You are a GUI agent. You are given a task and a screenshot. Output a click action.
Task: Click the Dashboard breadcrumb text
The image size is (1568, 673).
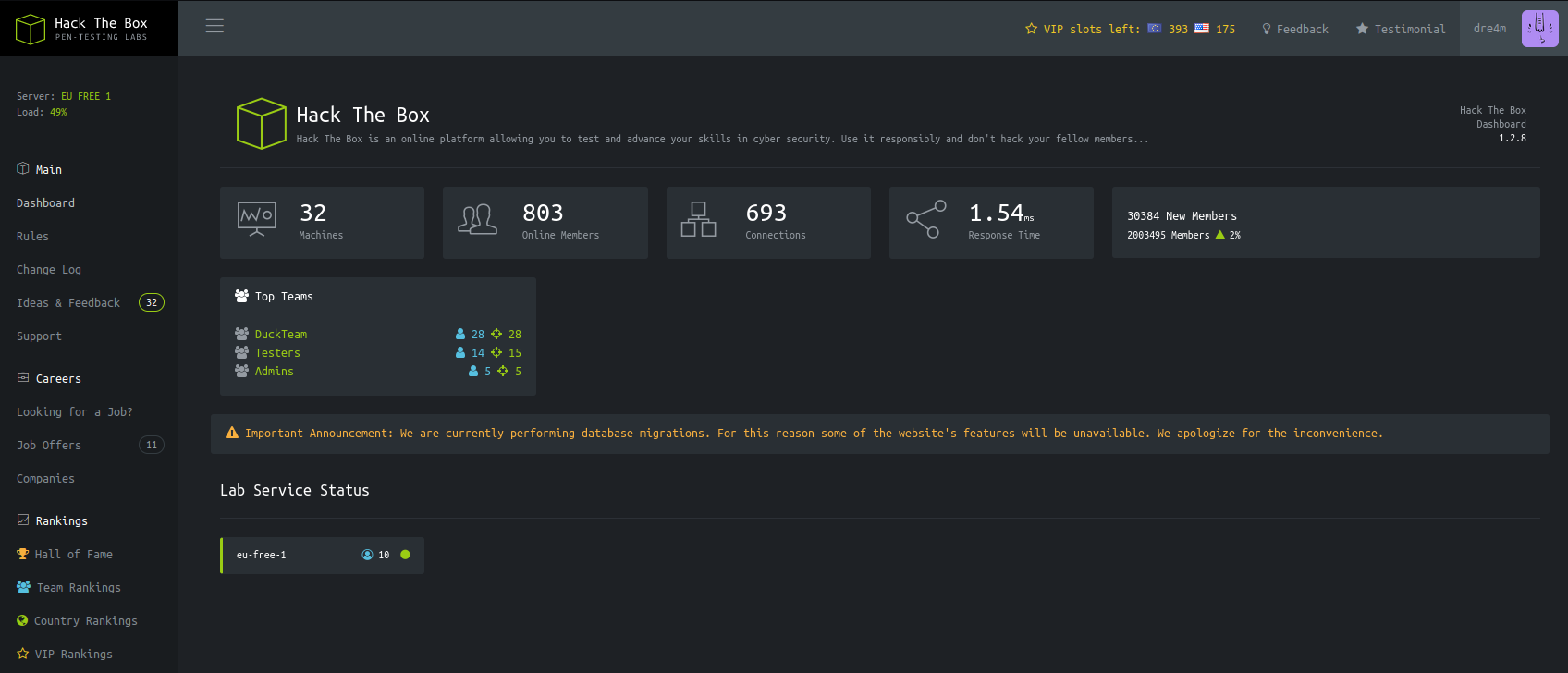pos(1501,124)
